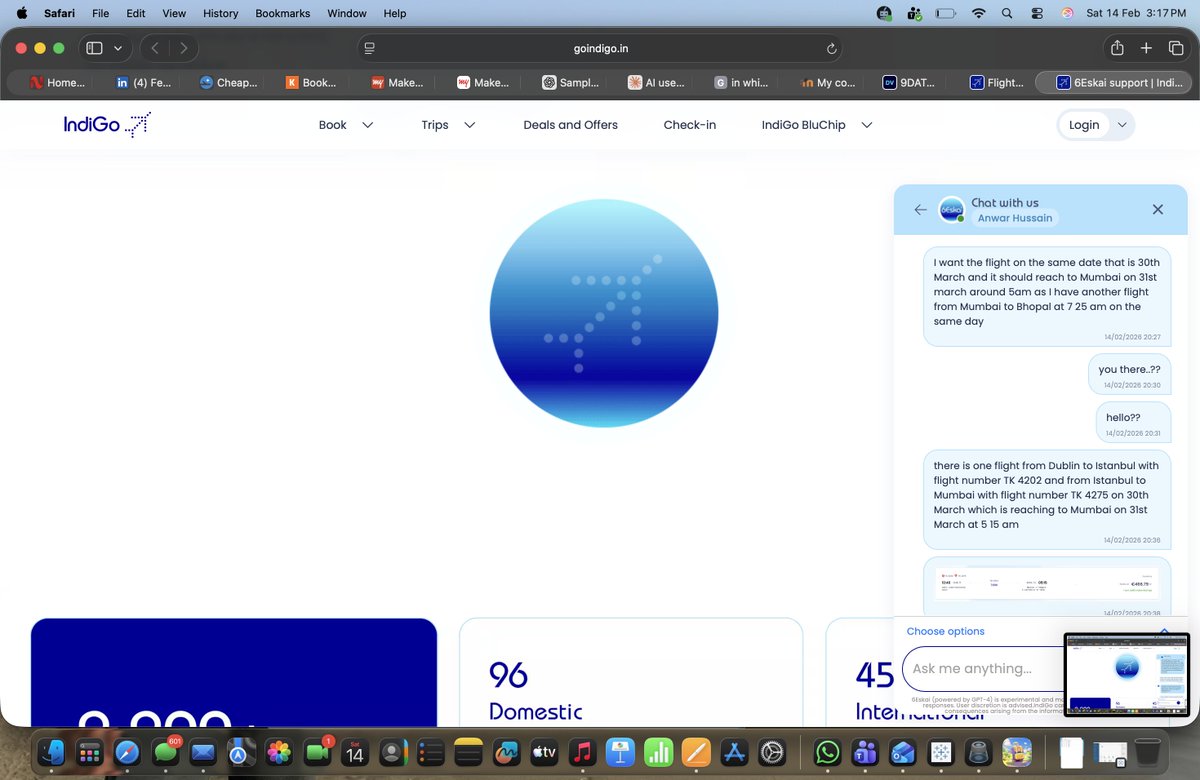Image resolution: width=1200 pixels, height=780 pixels.
Task: Click the Login button
Action: click(x=1084, y=124)
